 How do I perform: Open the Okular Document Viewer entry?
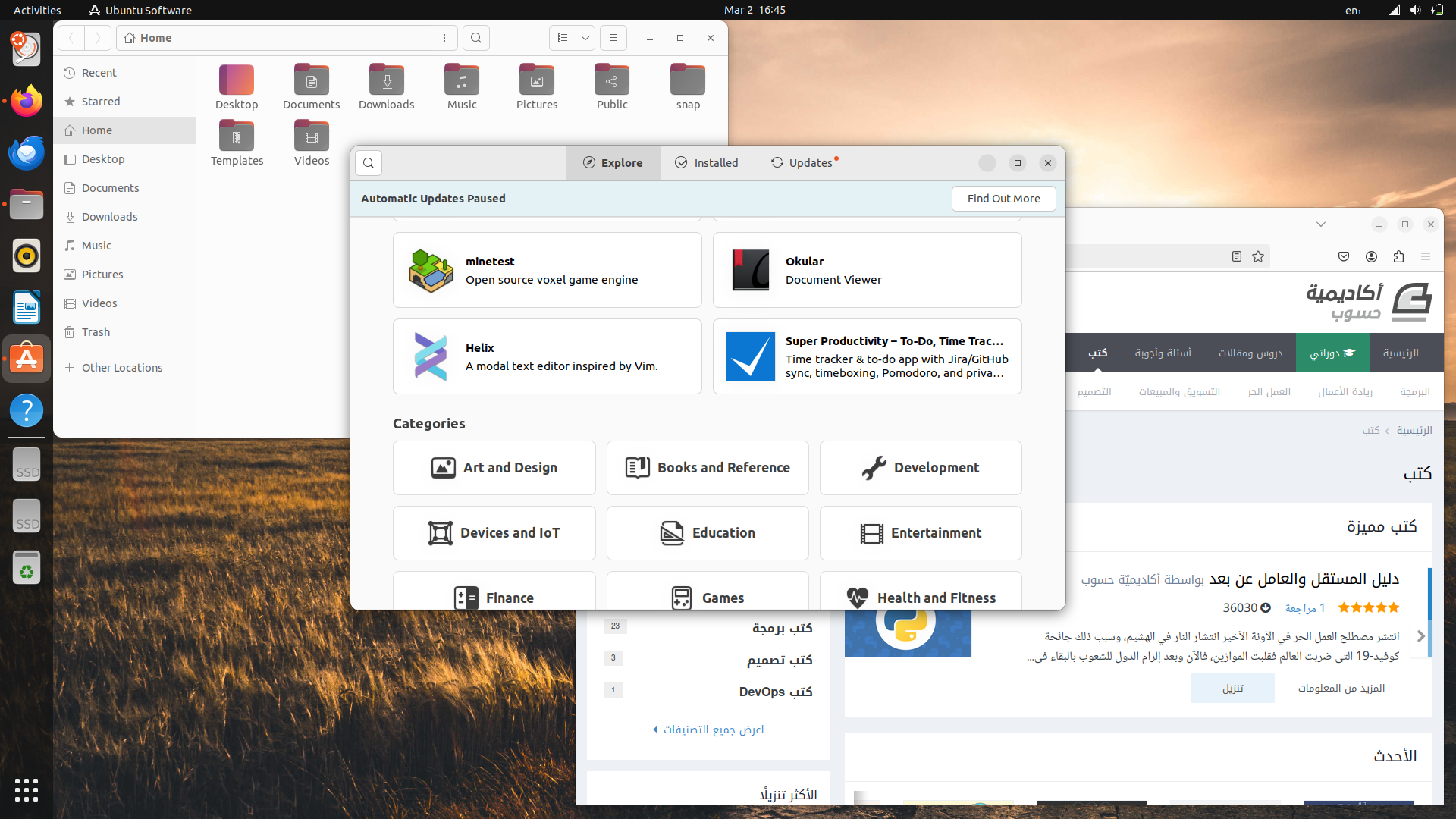coord(867,271)
